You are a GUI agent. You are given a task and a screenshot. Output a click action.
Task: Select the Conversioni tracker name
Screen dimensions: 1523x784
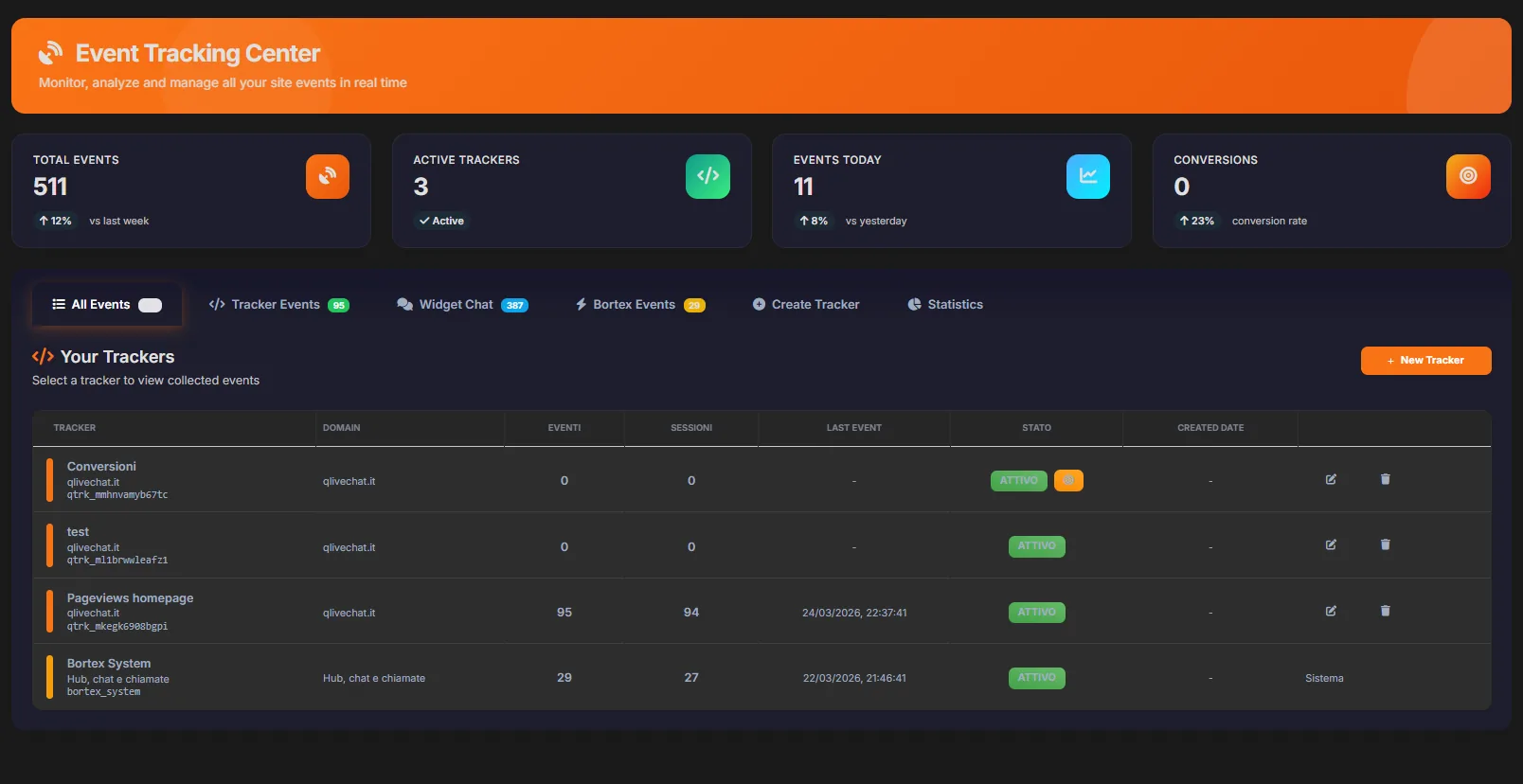click(101, 467)
